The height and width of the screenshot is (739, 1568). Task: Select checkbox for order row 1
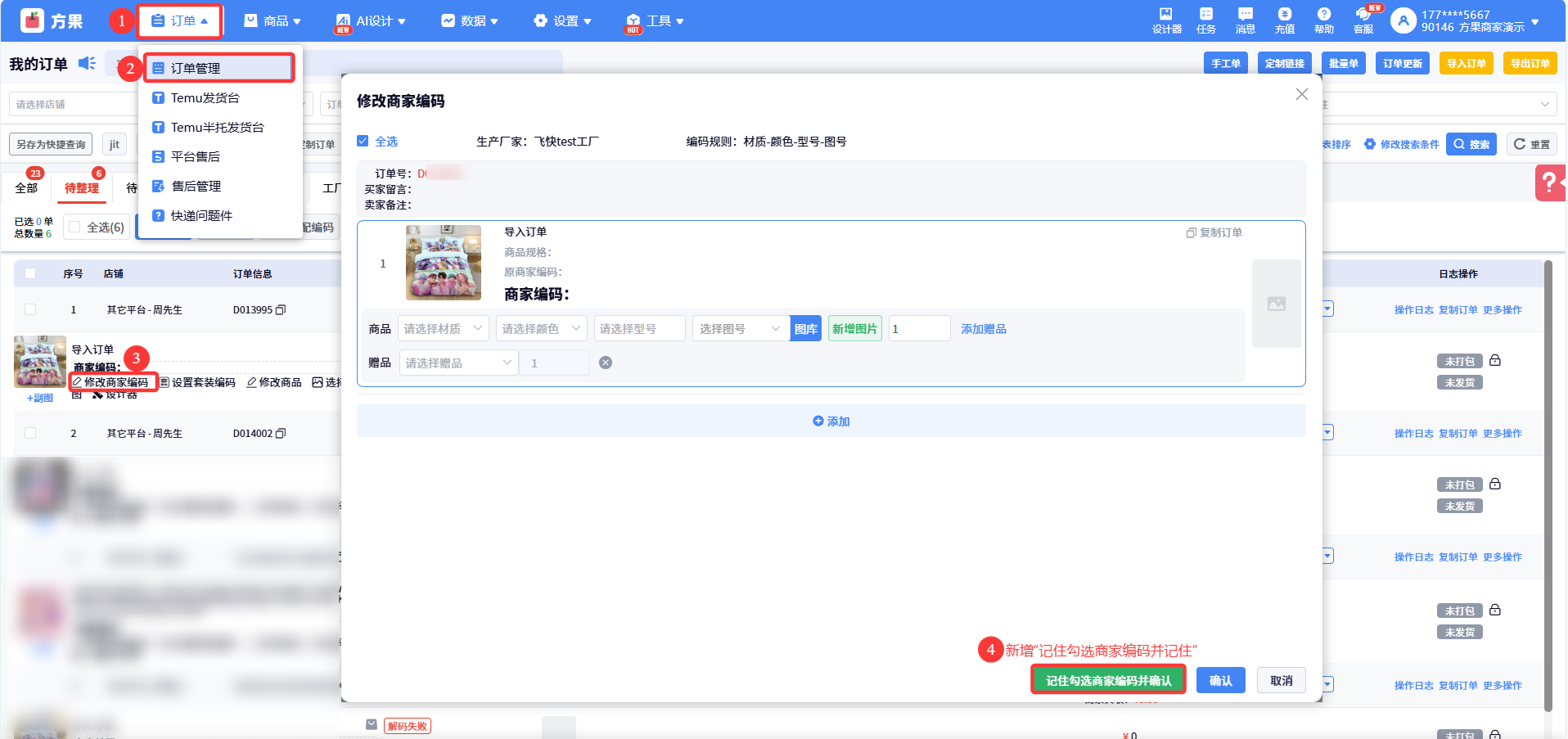(30, 310)
